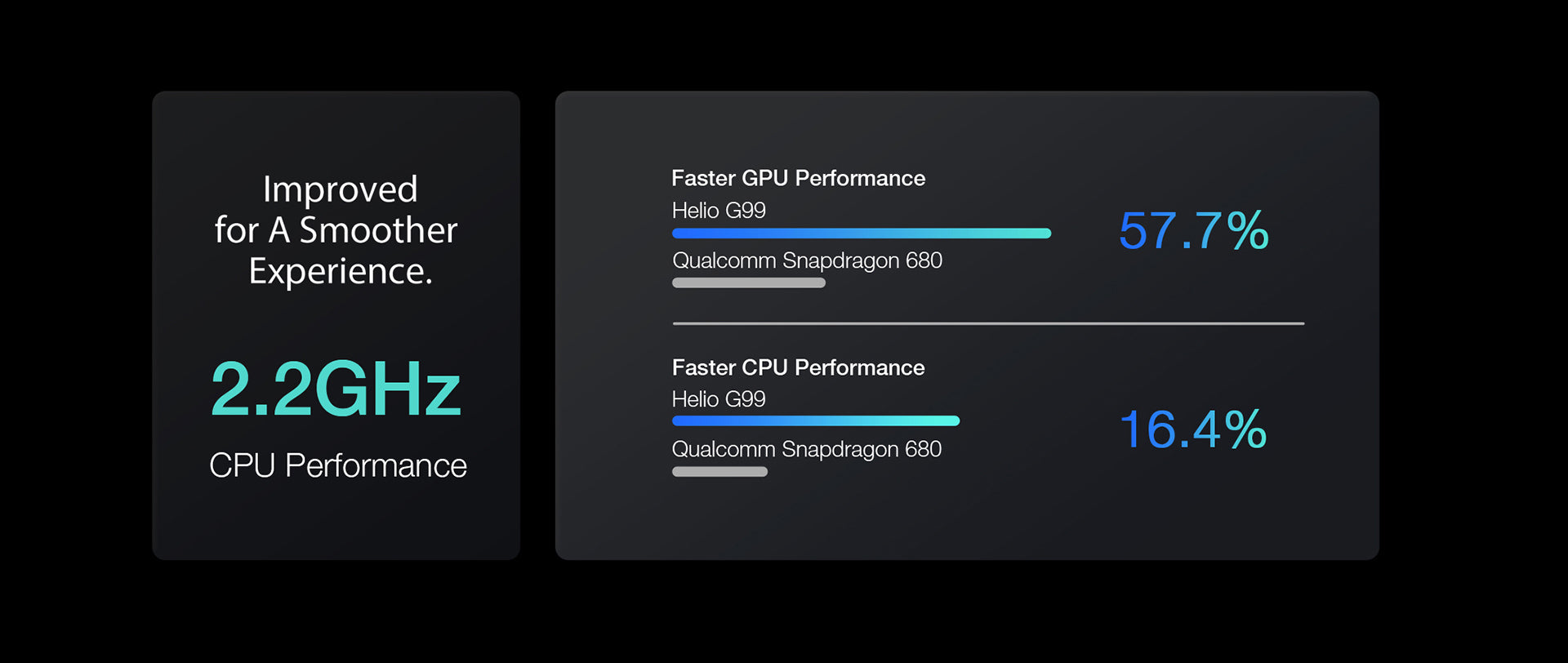Viewport: 1568px width, 663px height.
Task: Click Qualcomm Snapdragon 680 label in CPU section
Action: click(806, 449)
